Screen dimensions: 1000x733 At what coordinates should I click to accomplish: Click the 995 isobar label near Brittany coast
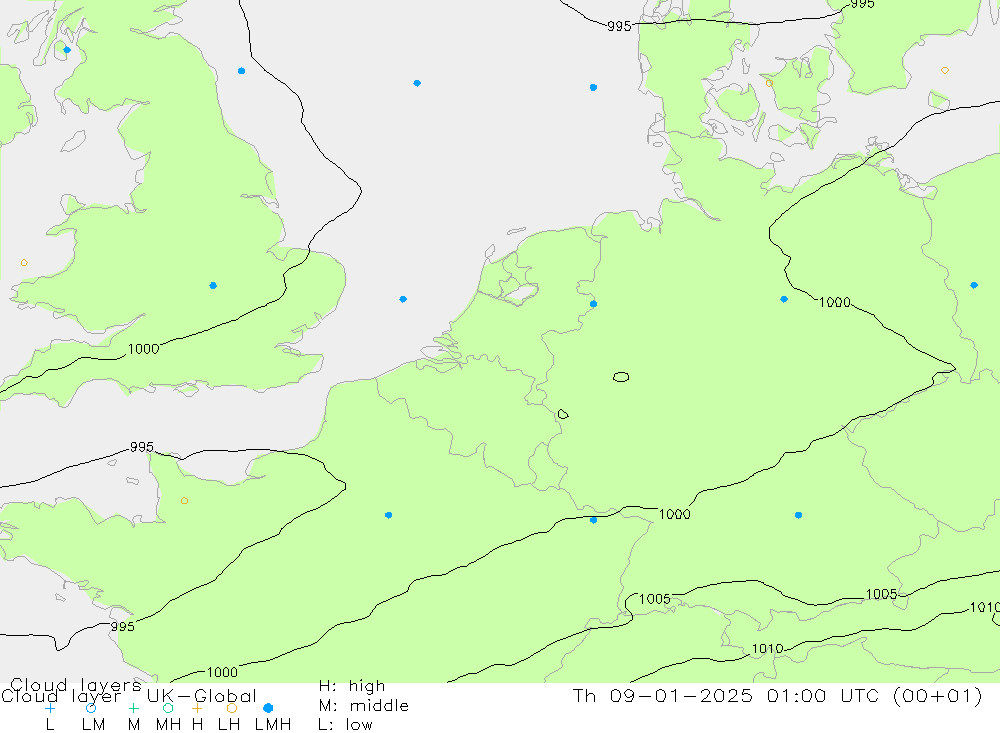122,626
